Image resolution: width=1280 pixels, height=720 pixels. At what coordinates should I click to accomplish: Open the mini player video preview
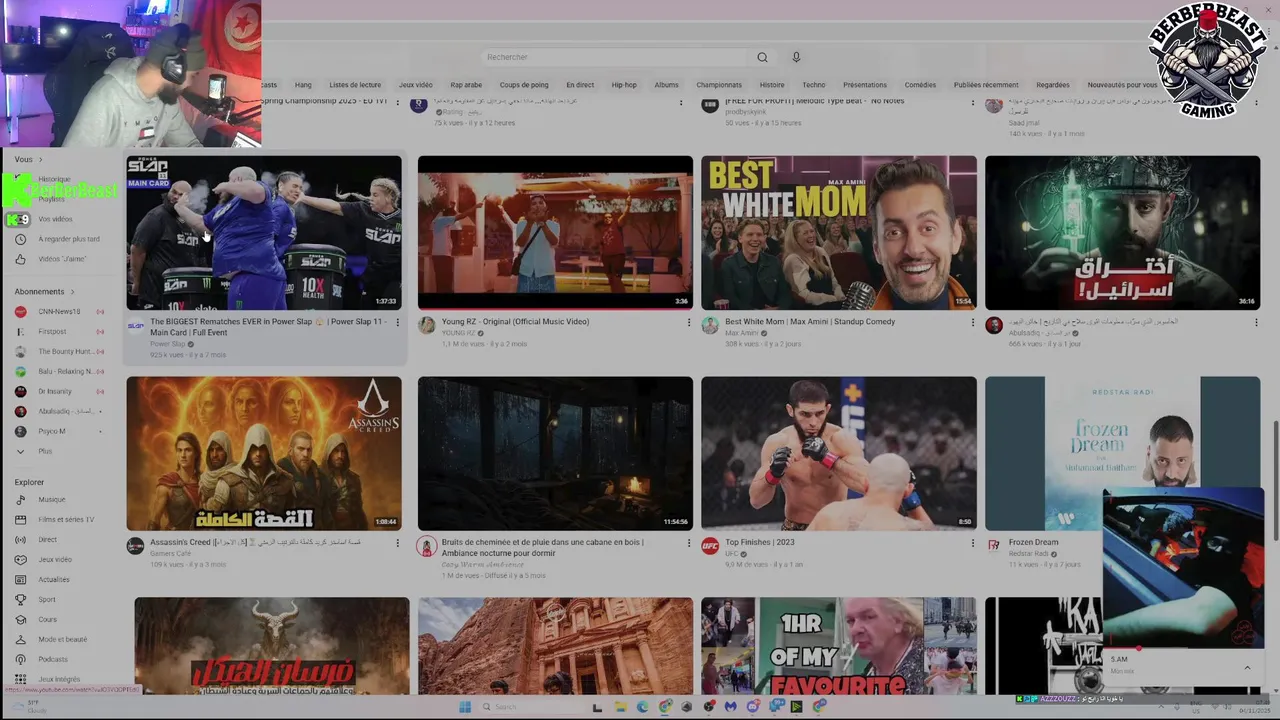click(1183, 568)
